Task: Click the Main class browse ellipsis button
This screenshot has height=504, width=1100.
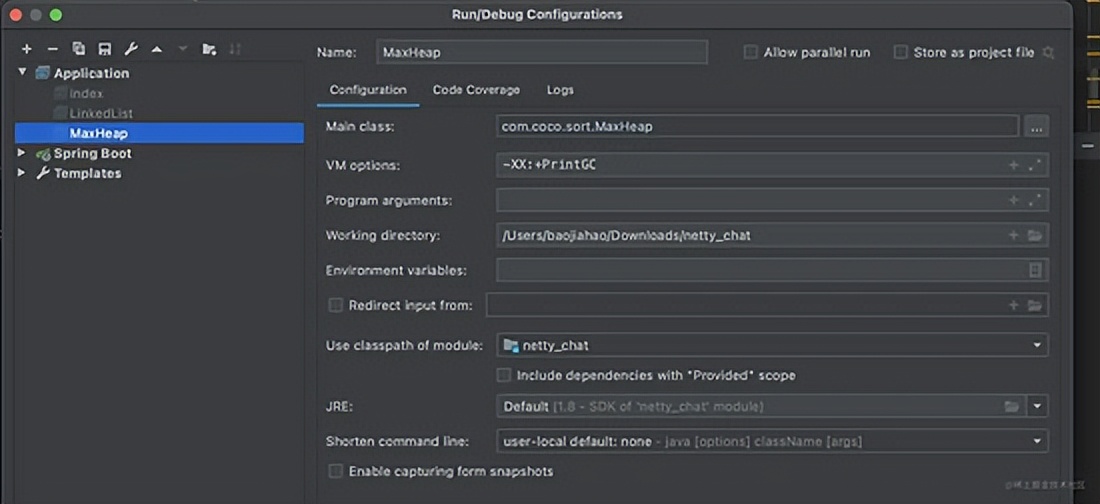Action: click(1036, 127)
